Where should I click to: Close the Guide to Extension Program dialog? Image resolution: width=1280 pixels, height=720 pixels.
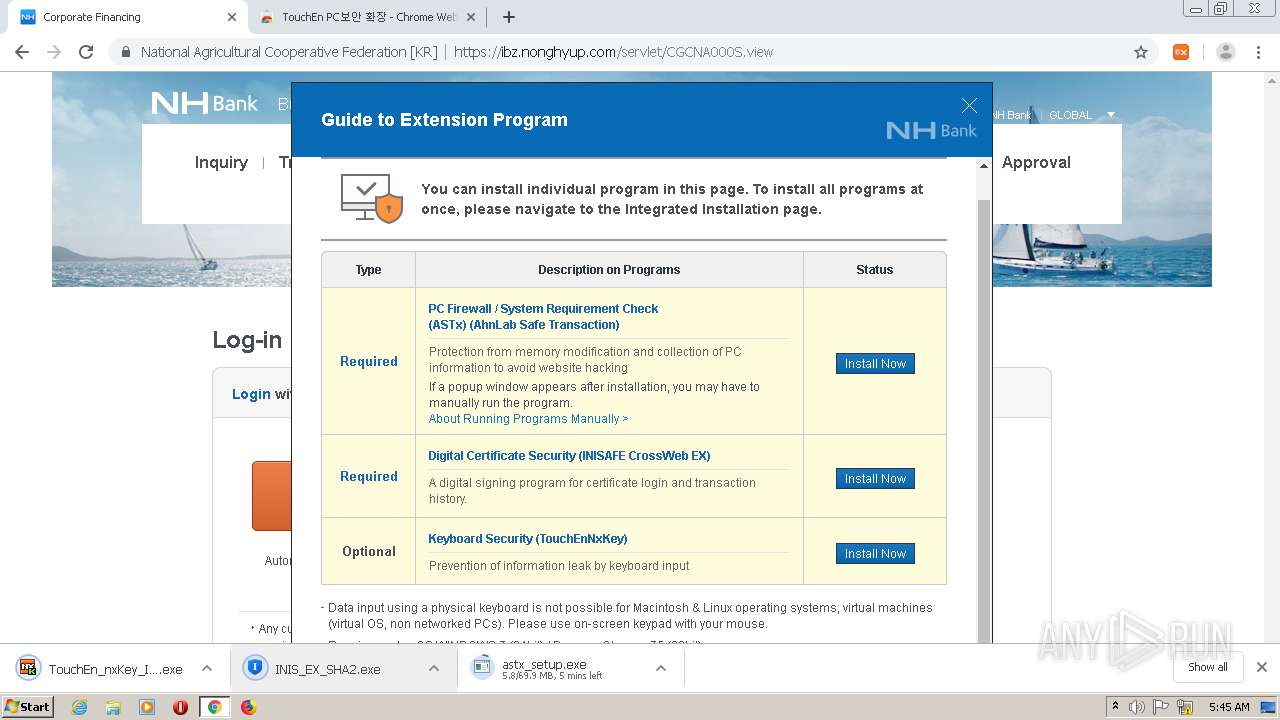[968, 106]
